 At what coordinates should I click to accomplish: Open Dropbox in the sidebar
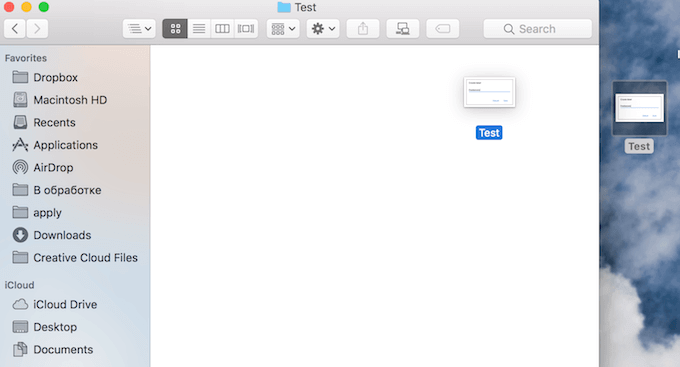56,78
